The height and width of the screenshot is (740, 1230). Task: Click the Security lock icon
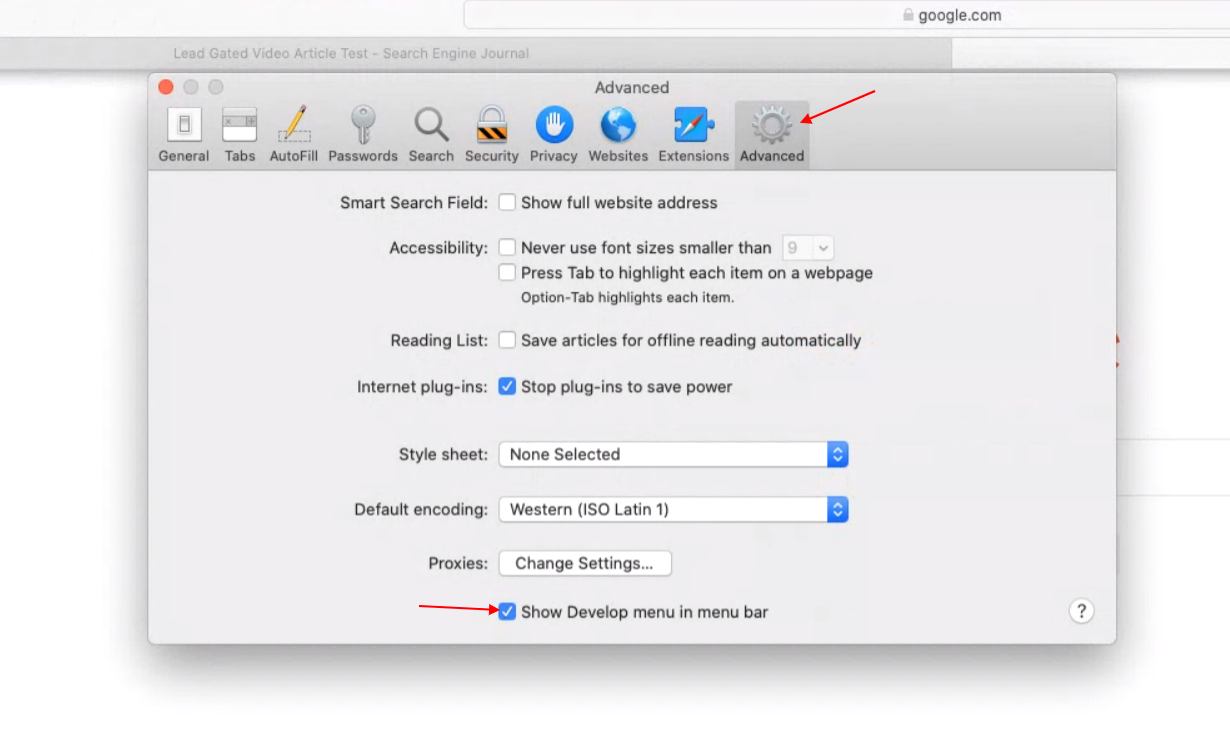(492, 130)
